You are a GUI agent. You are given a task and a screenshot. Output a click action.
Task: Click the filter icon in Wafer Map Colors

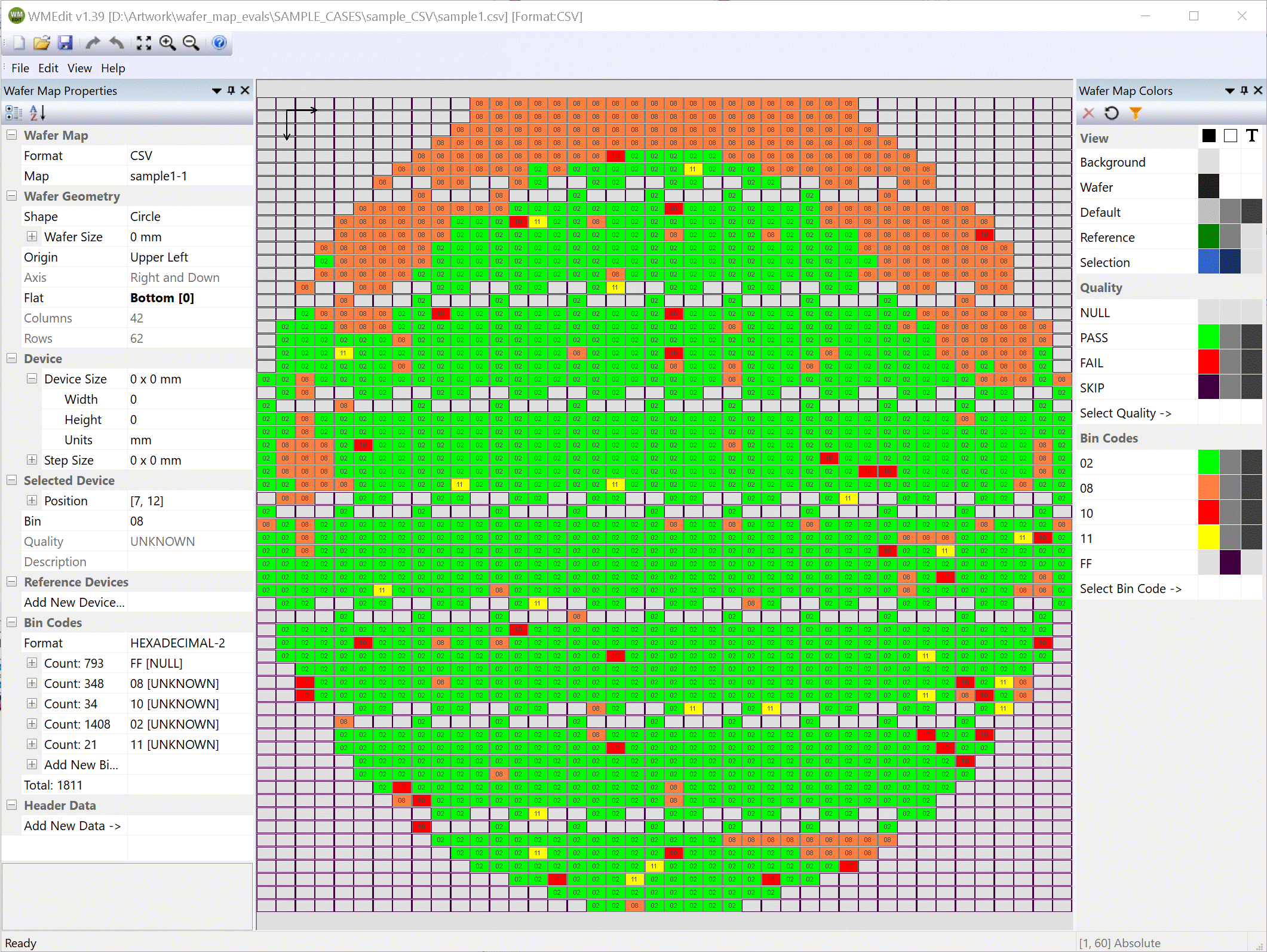tap(1136, 113)
